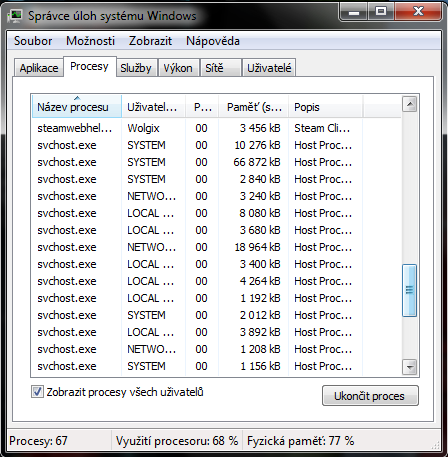448x457 pixels.
Task: Open the Nápověda menu
Action: [213, 41]
